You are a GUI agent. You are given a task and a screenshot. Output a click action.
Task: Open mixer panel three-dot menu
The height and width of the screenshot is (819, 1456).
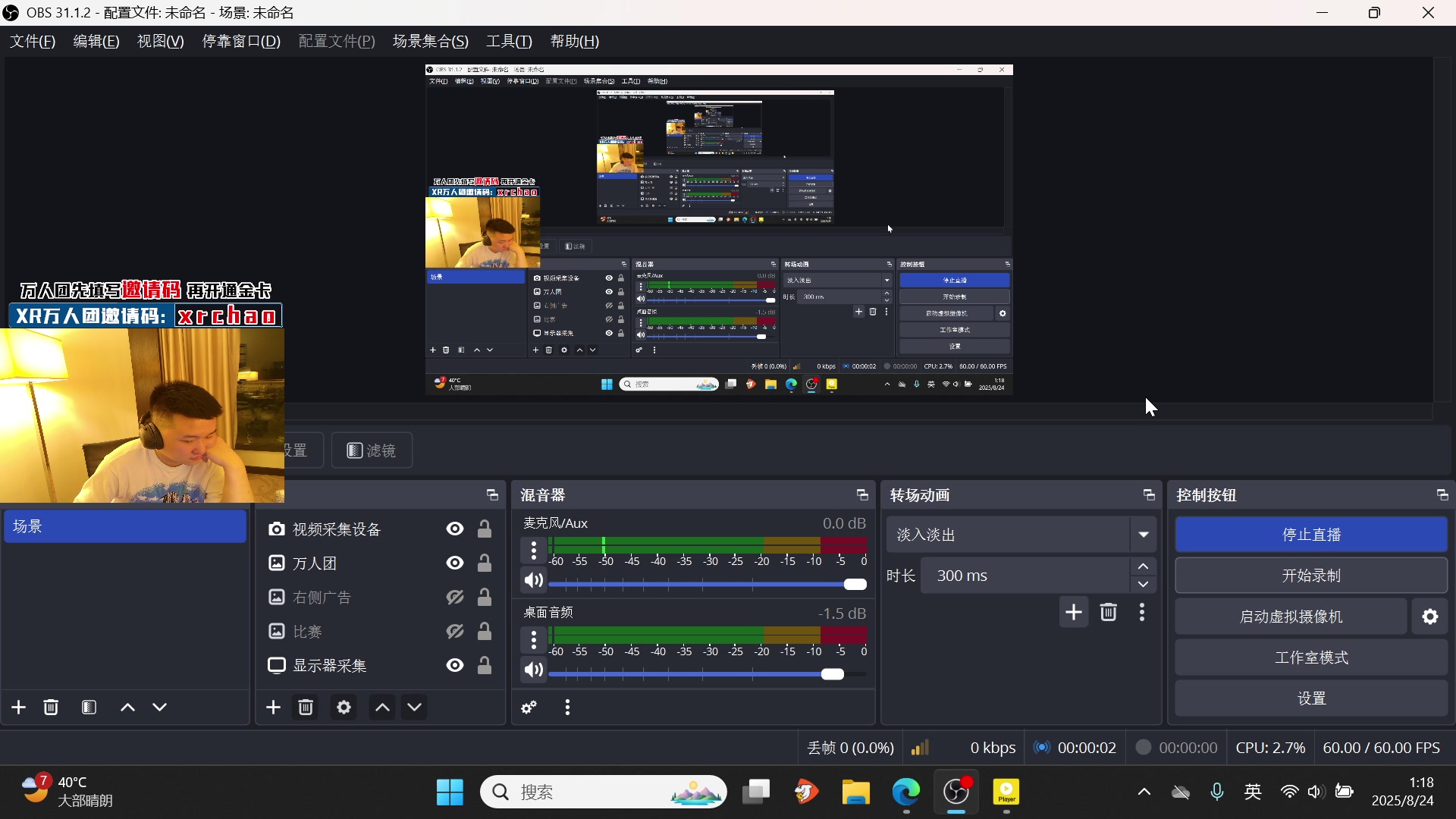point(567,708)
